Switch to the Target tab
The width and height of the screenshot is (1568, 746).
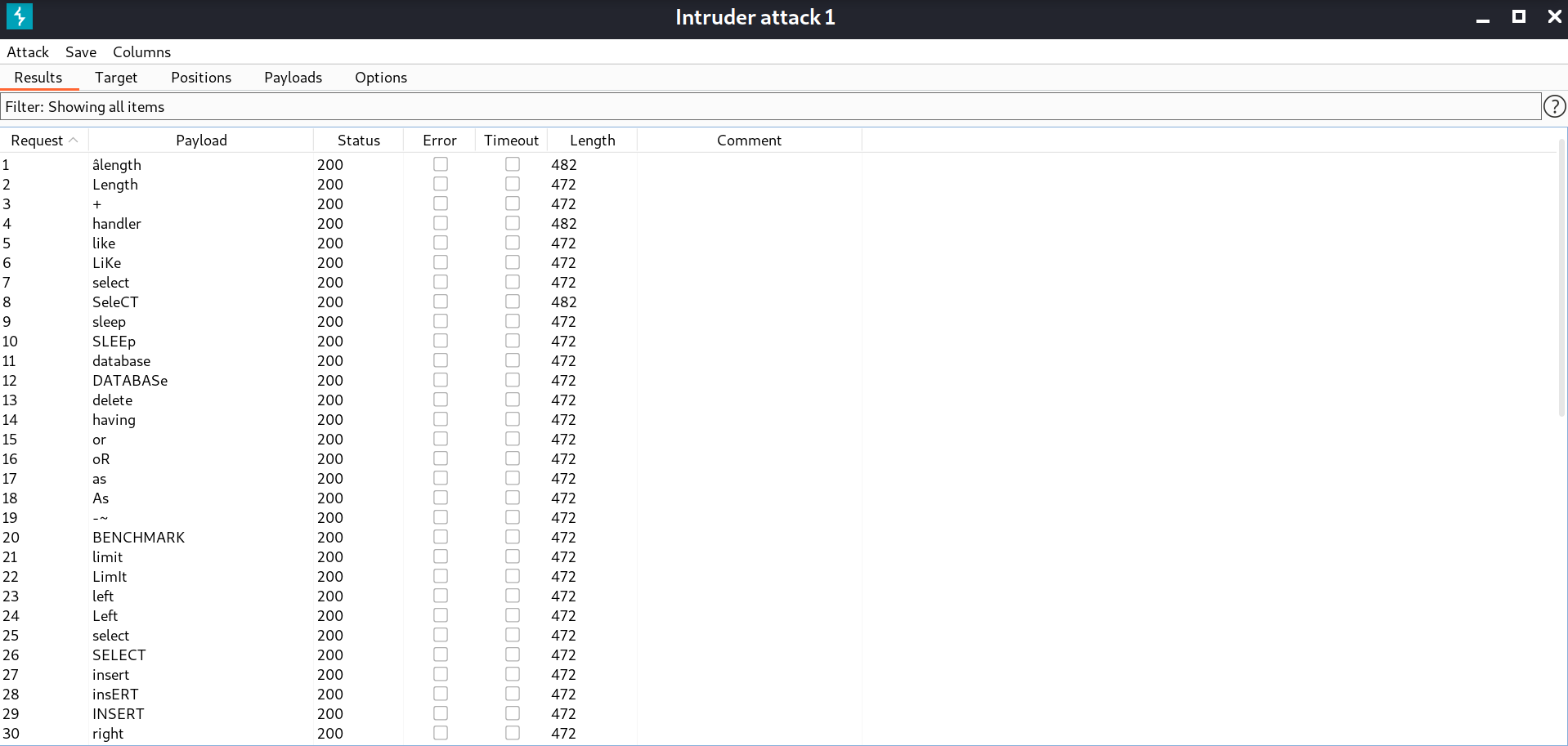coord(116,77)
